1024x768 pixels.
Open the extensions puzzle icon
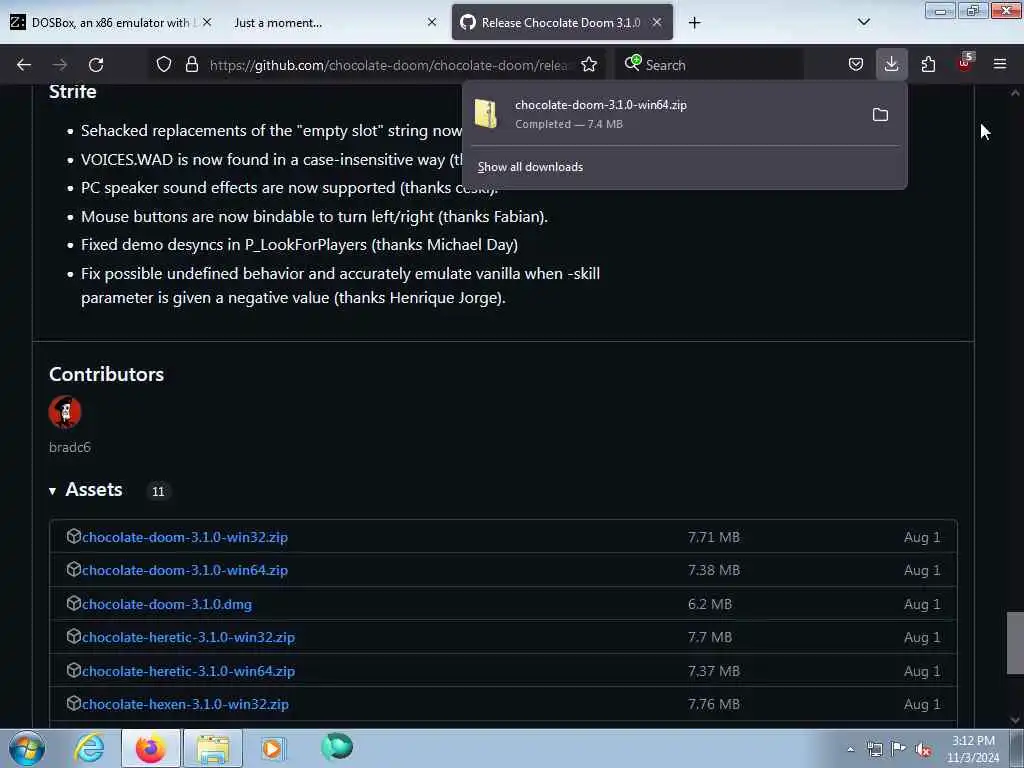[928, 64]
